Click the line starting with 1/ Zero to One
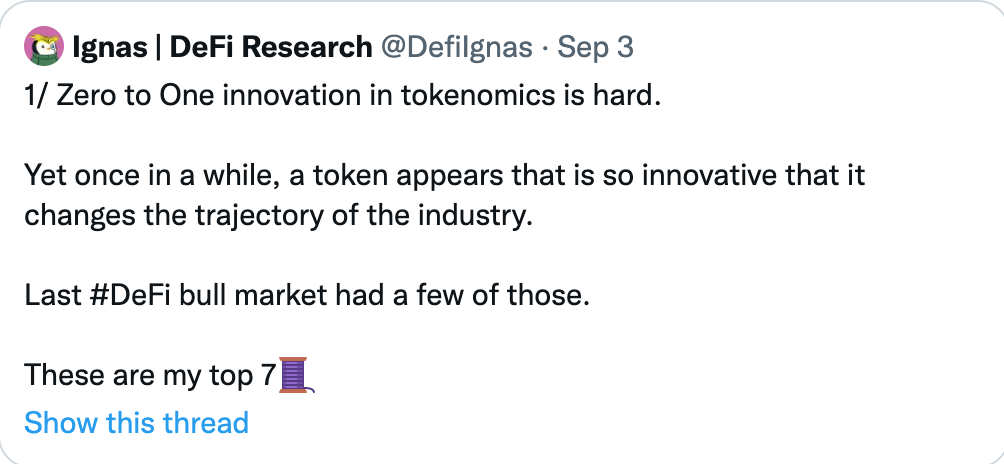Viewport: 1004px width, 464px height. coord(342,99)
